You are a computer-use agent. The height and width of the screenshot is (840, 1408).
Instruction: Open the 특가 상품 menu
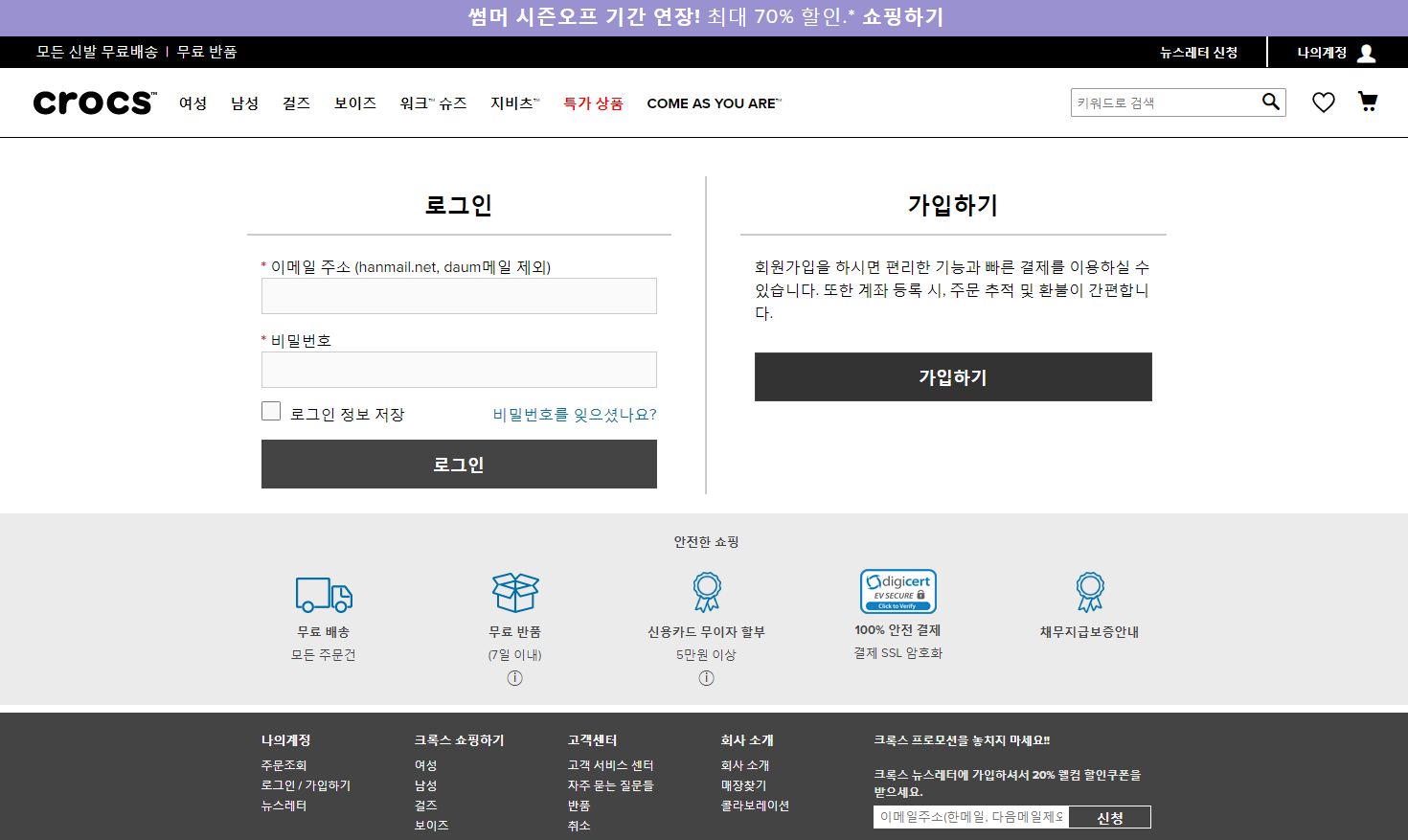coord(593,103)
